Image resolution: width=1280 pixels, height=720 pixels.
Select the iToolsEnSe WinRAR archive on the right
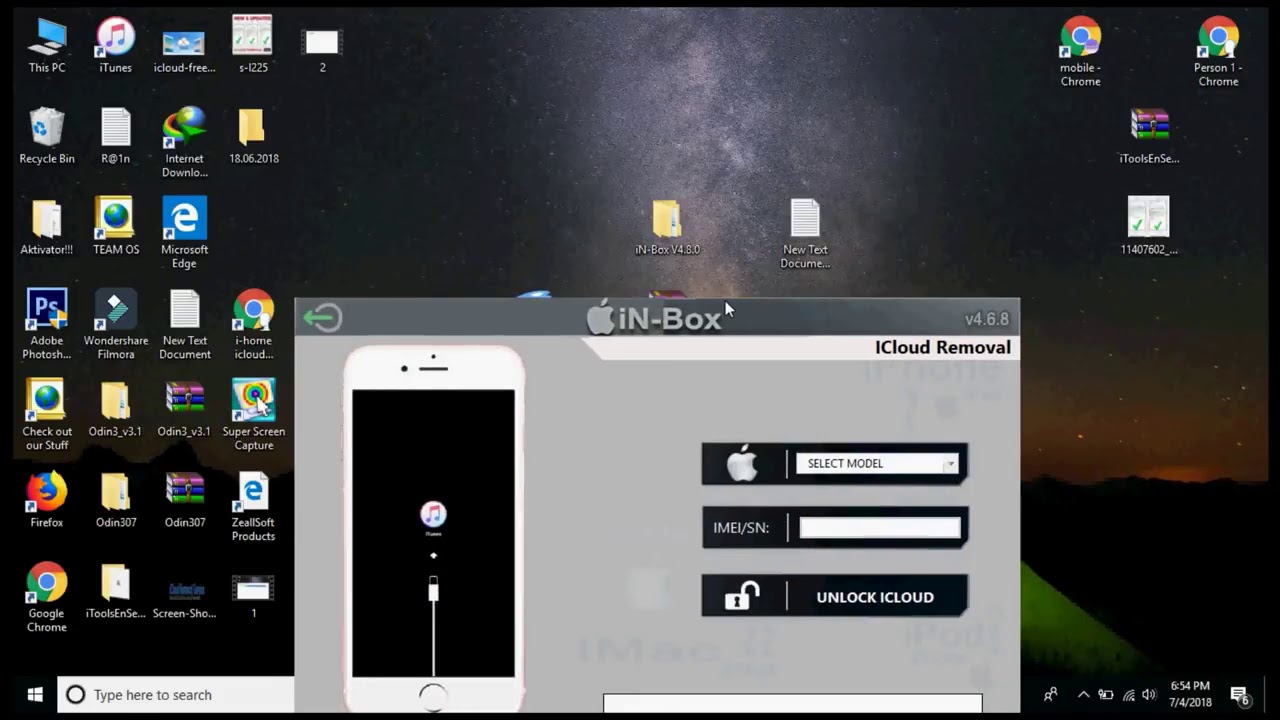[x=1149, y=137]
